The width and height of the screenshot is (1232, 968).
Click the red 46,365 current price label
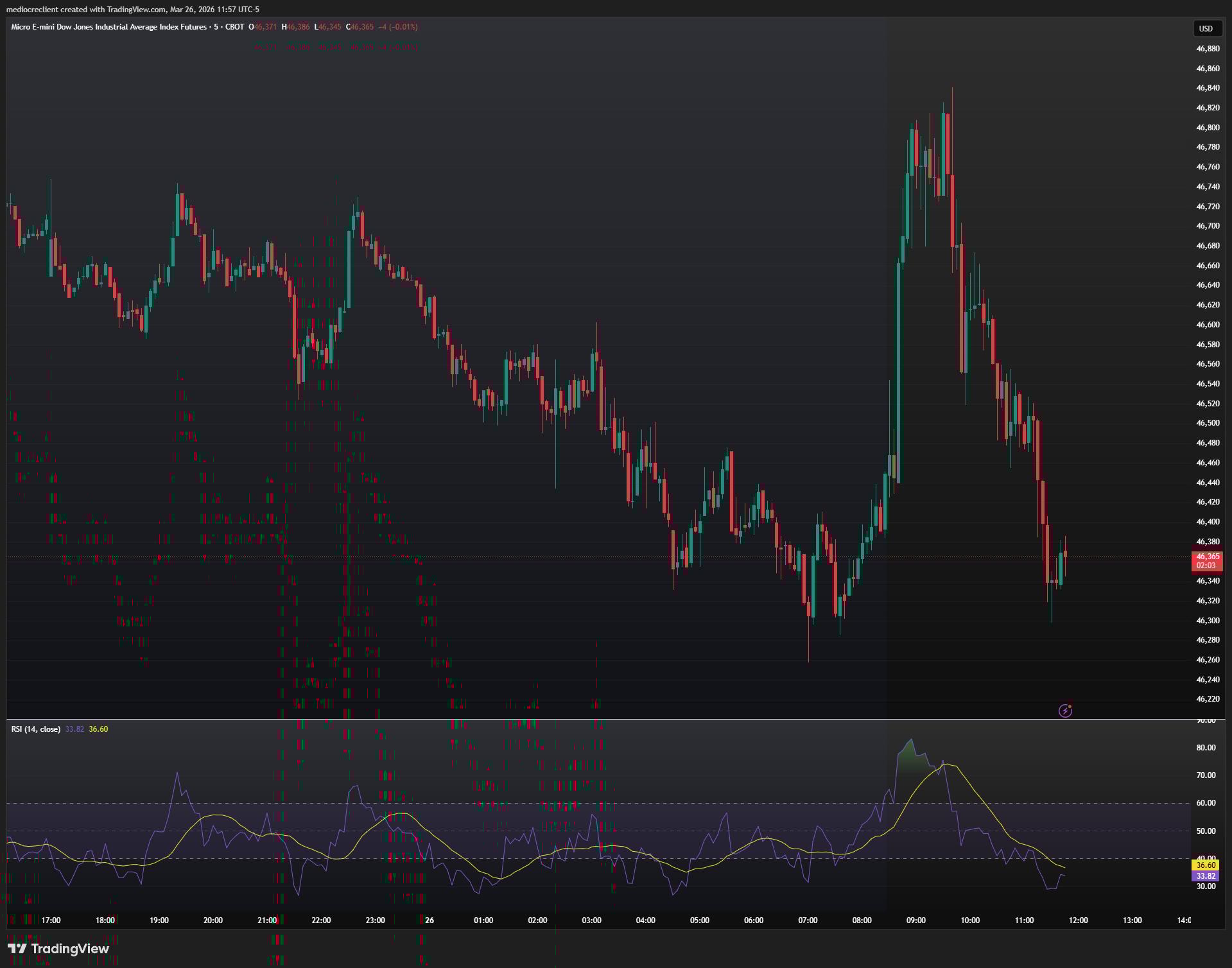[1207, 557]
